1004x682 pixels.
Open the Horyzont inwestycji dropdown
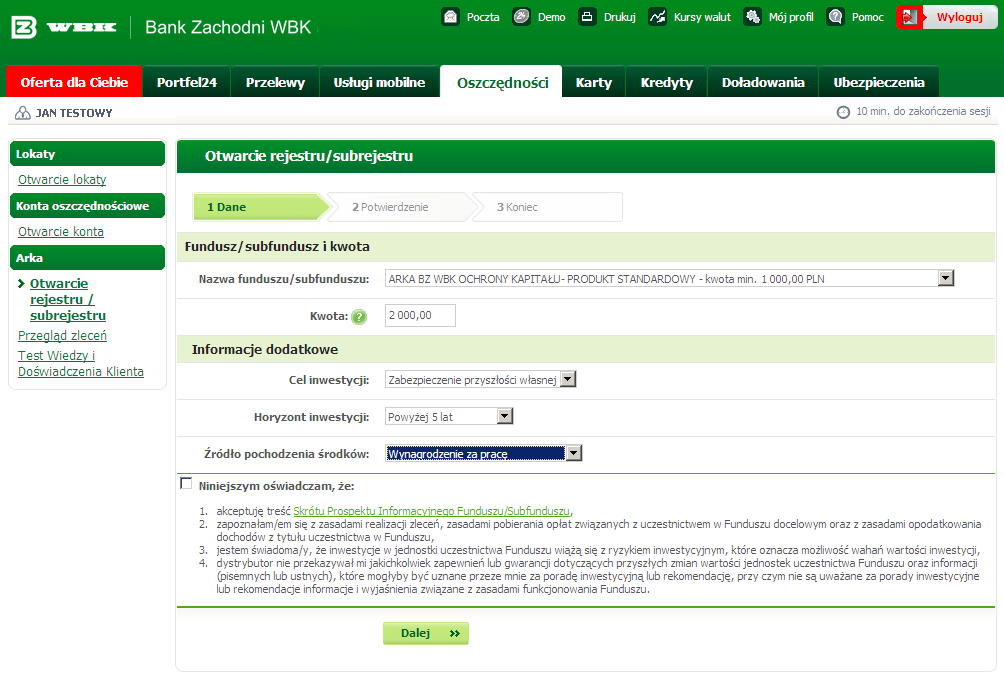tap(505, 416)
